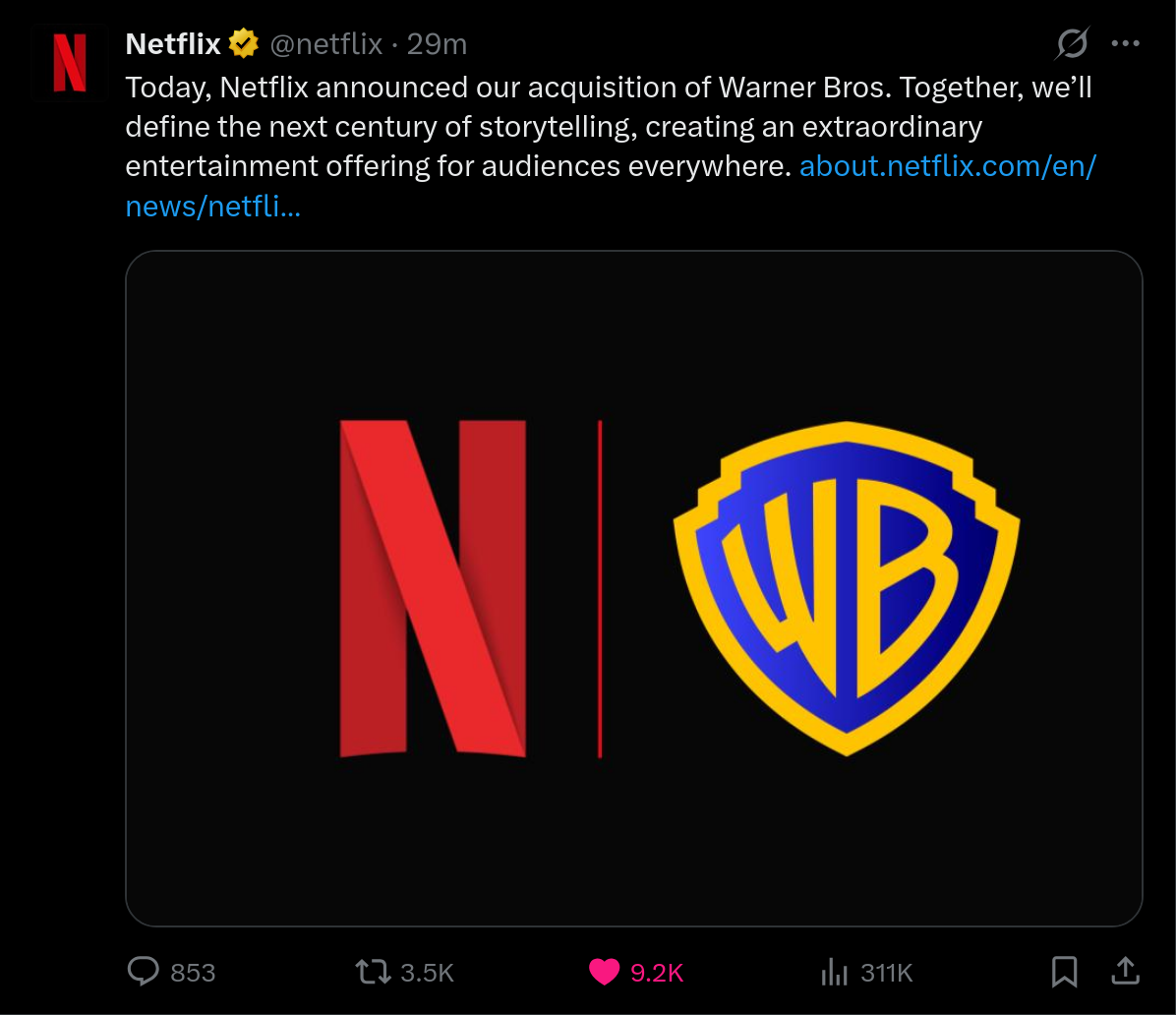Image resolution: width=1176 pixels, height=1015 pixels.
Task: Click the Grok explain-post icon
Action: [x=1072, y=43]
